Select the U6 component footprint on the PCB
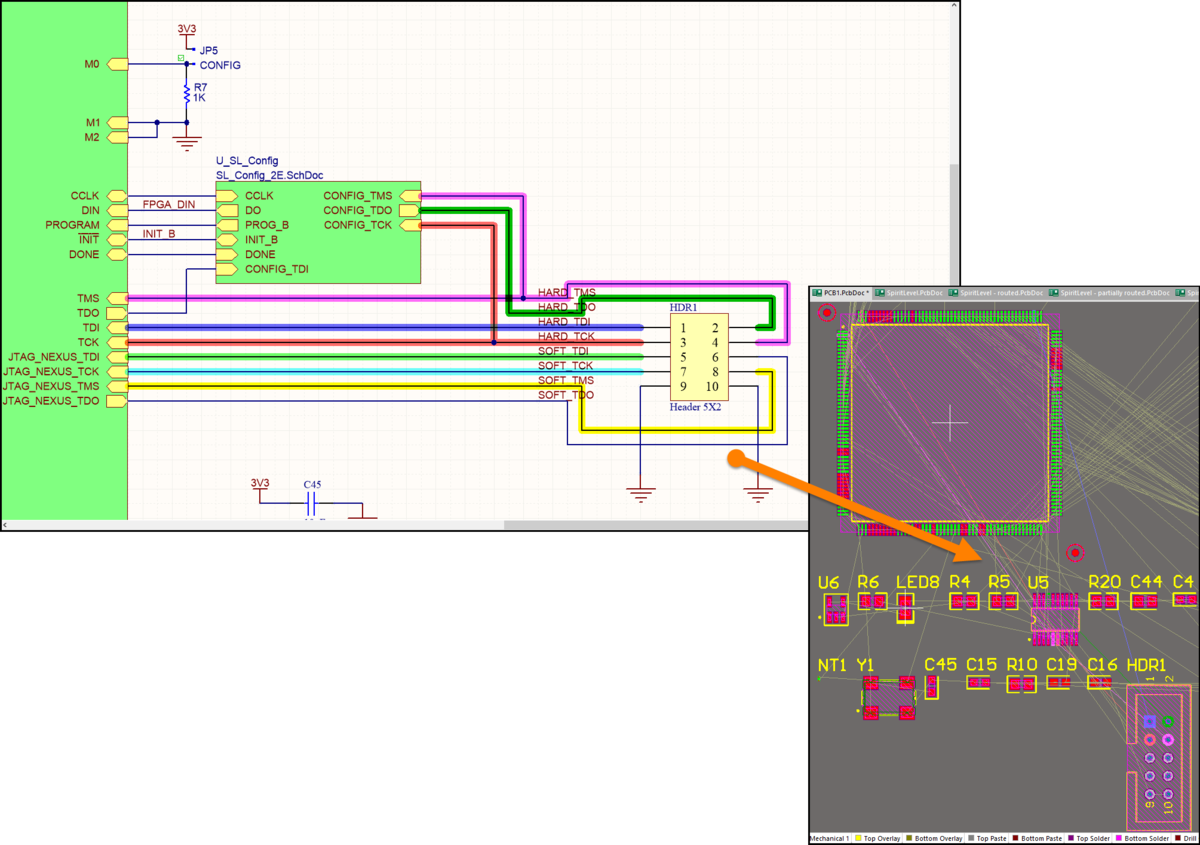The width and height of the screenshot is (1200, 845). tap(835, 609)
